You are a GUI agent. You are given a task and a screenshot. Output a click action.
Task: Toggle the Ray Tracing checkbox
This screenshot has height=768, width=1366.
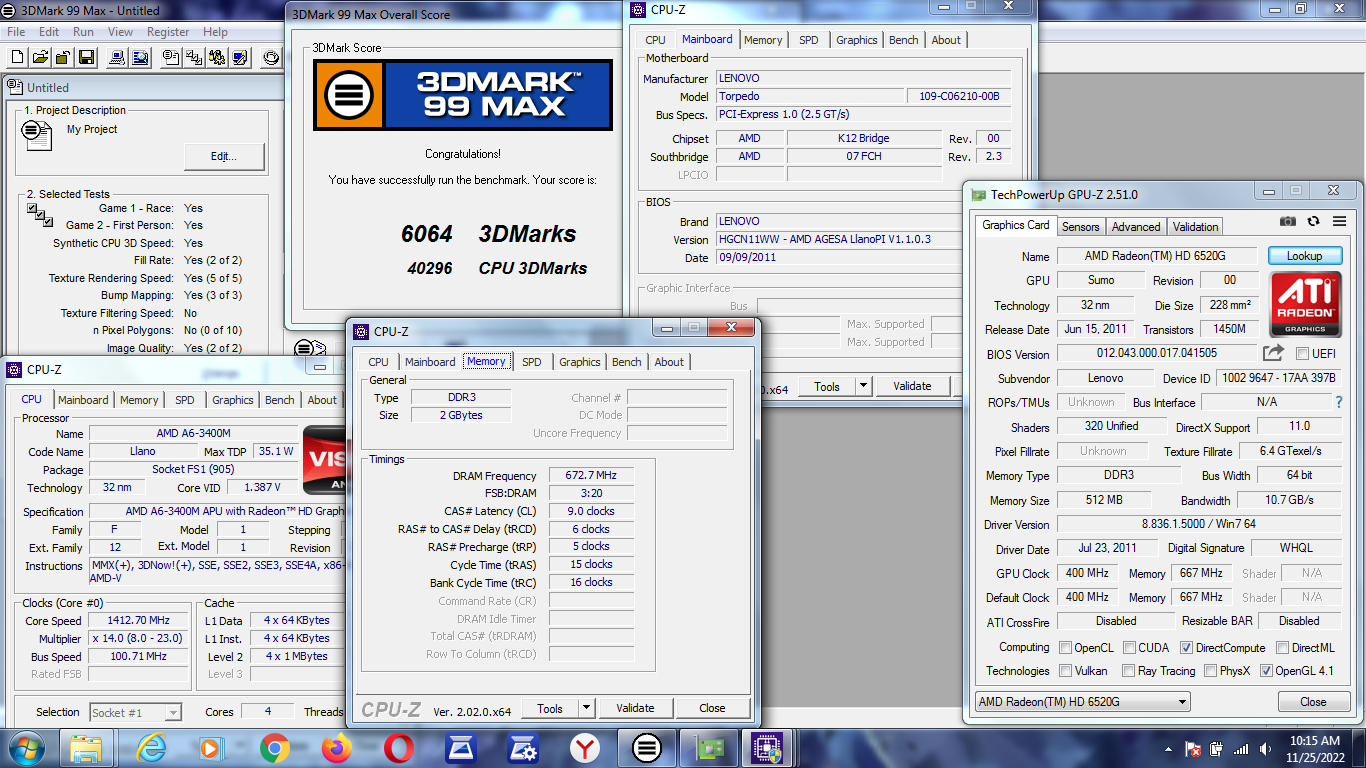(1129, 671)
